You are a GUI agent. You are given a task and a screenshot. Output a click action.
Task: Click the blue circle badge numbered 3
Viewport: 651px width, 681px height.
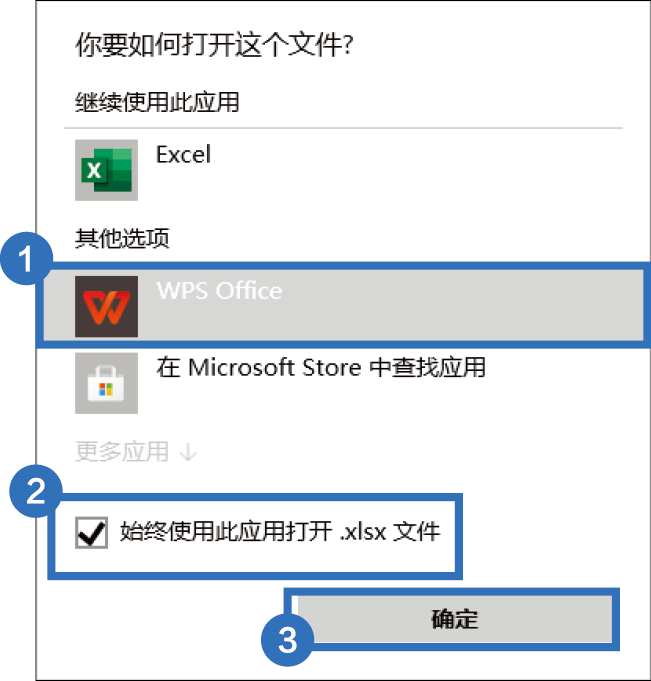pos(287,640)
